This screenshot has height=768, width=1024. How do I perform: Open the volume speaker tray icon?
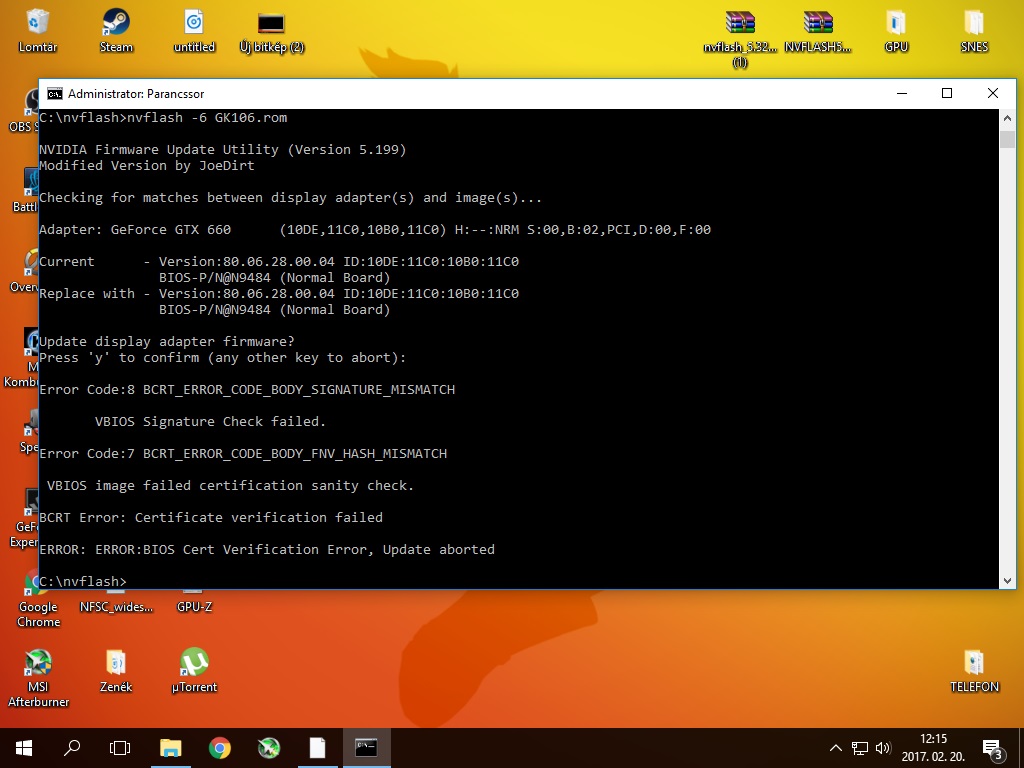(883, 748)
